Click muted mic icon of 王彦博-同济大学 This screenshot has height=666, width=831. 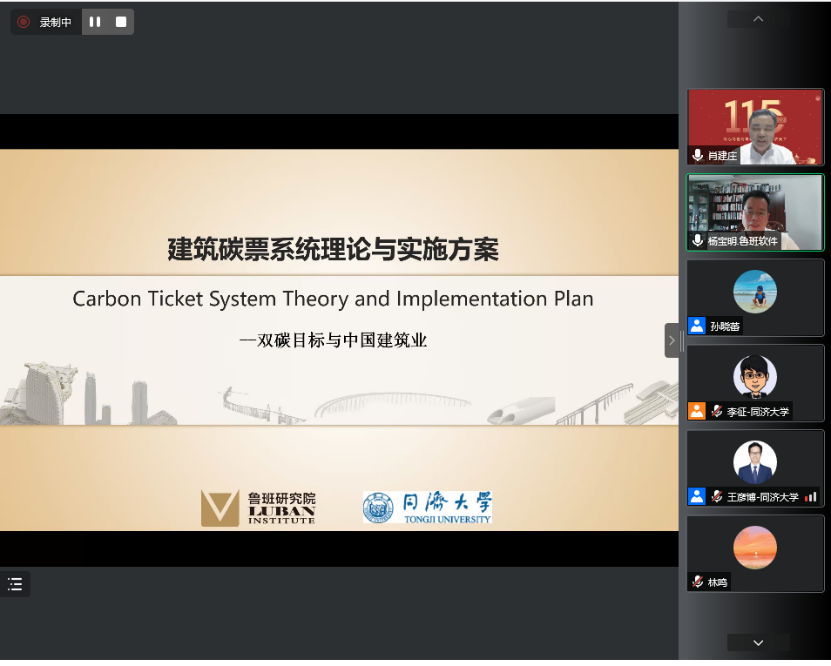point(716,496)
